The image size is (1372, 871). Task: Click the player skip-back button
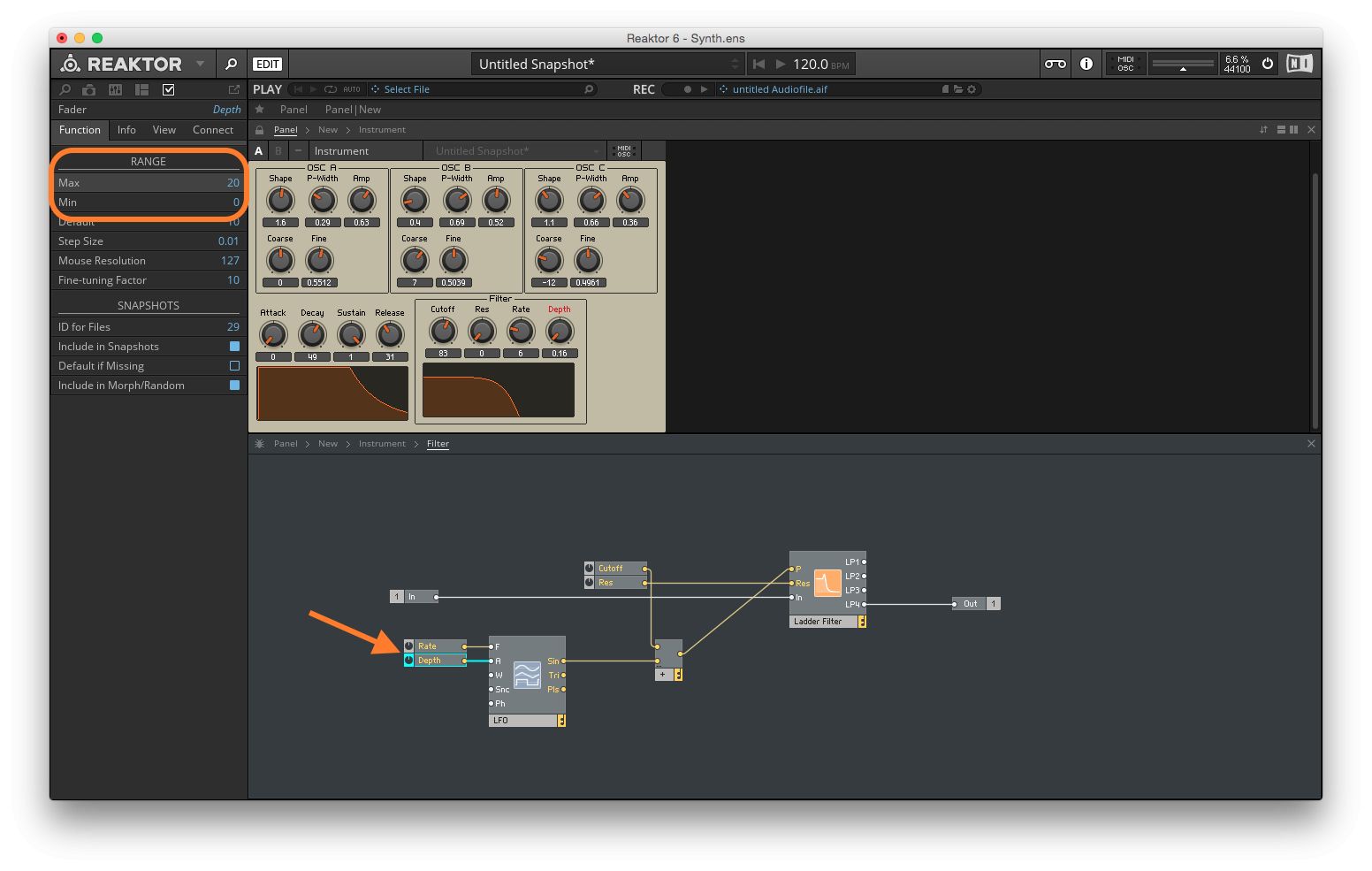tap(298, 89)
